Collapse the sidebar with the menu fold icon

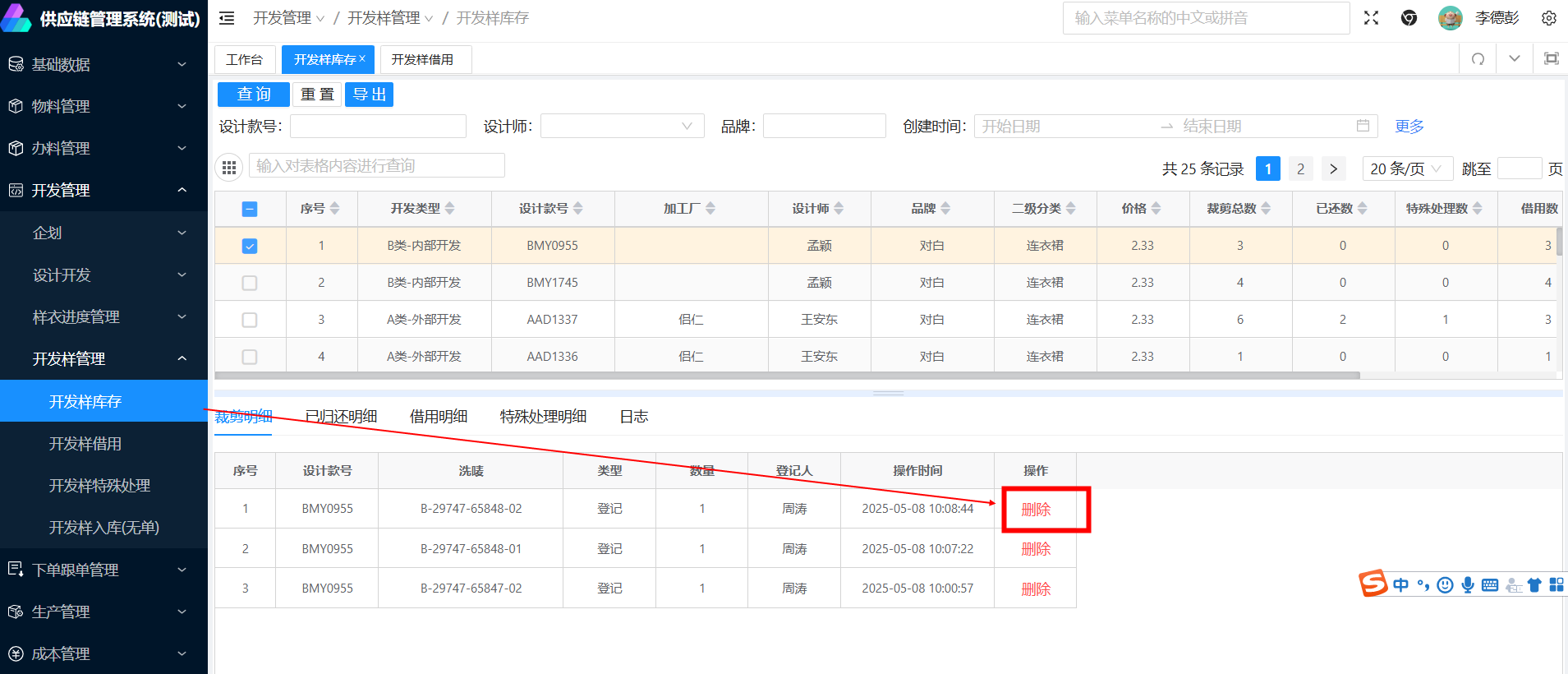(x=227, y=18)
